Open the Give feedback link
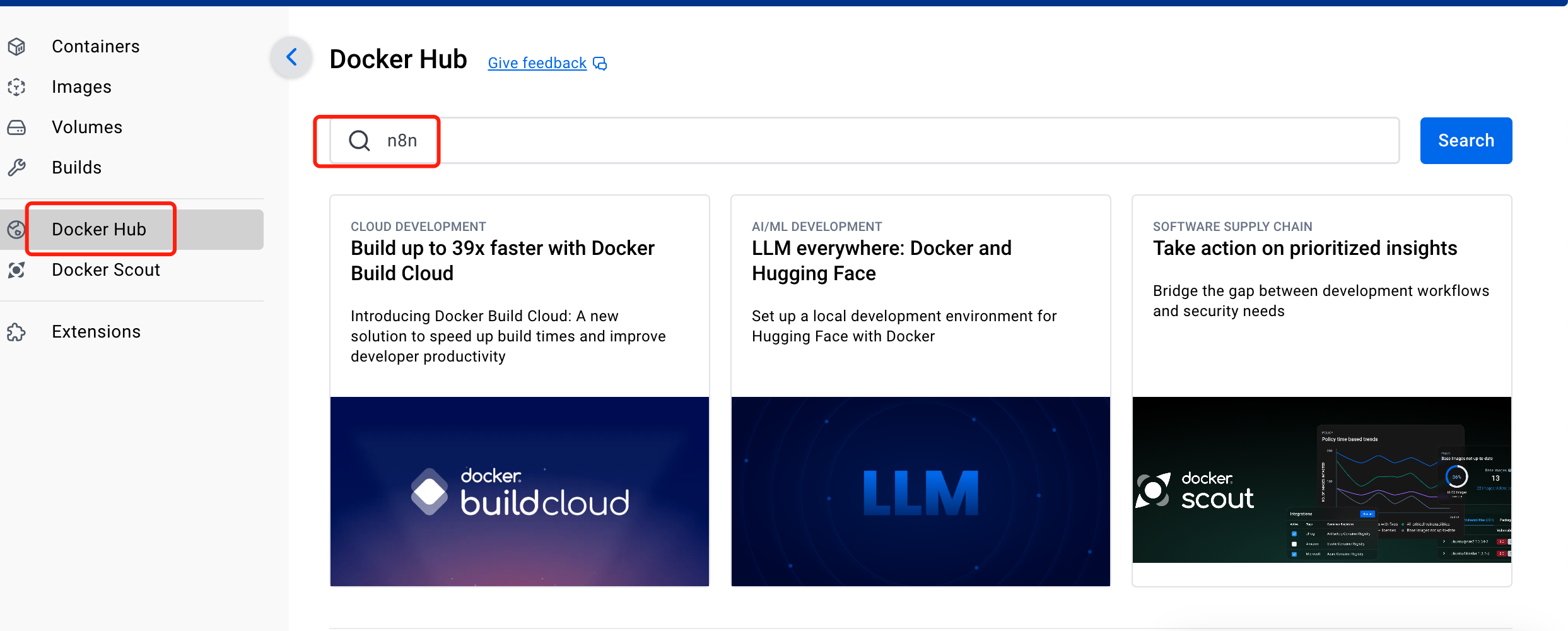Screen dimensions: 1568x631 [537, 64]
